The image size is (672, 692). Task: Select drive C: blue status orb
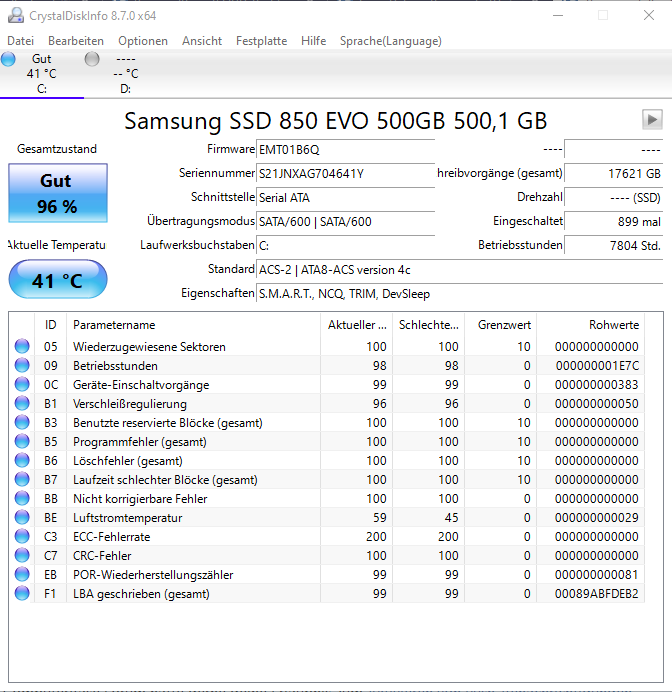(x=8, y=59)
